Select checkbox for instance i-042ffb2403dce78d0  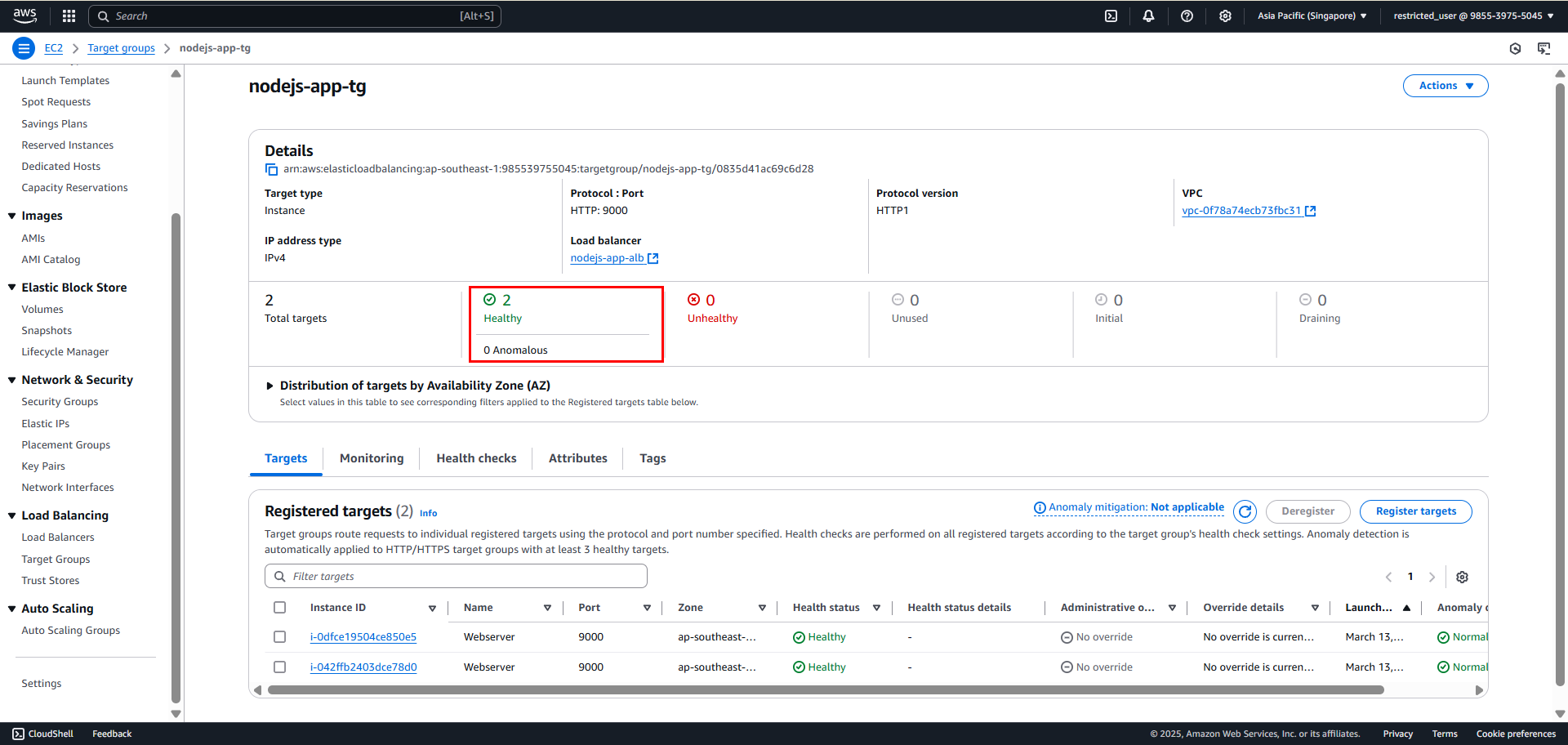279,667
